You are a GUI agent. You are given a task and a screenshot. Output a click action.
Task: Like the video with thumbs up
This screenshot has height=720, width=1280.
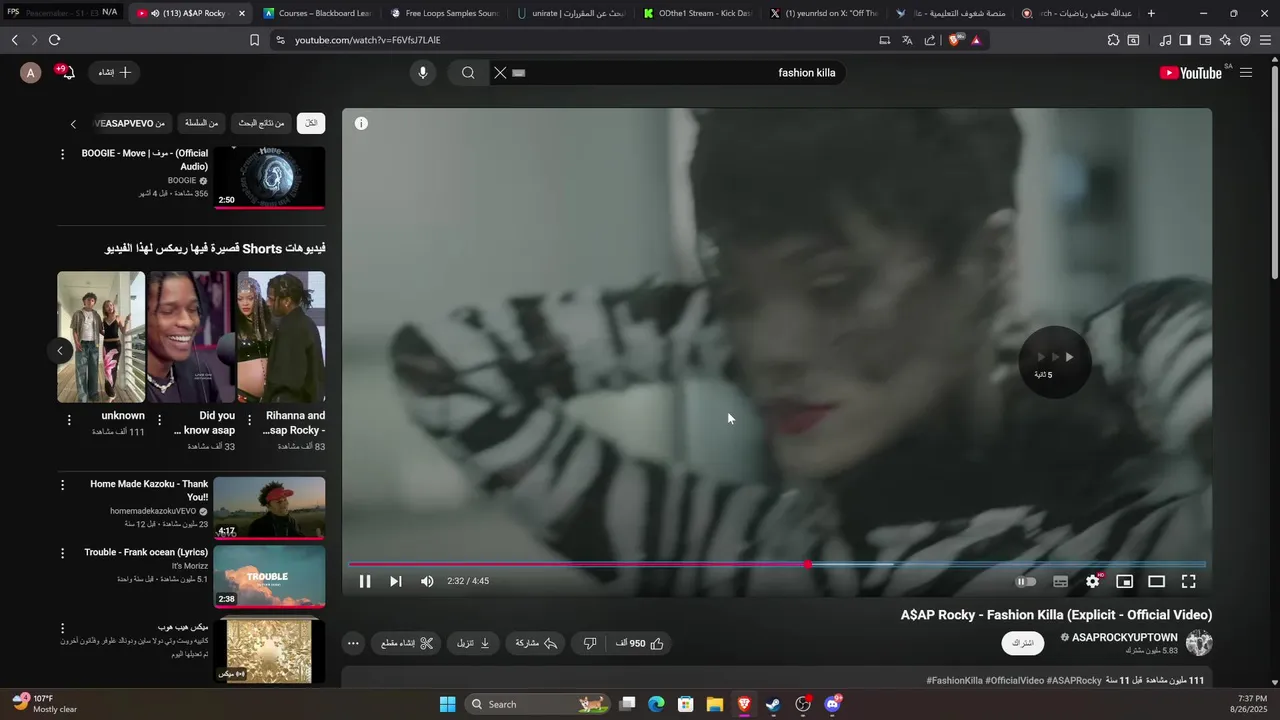[x=641, y=643]
